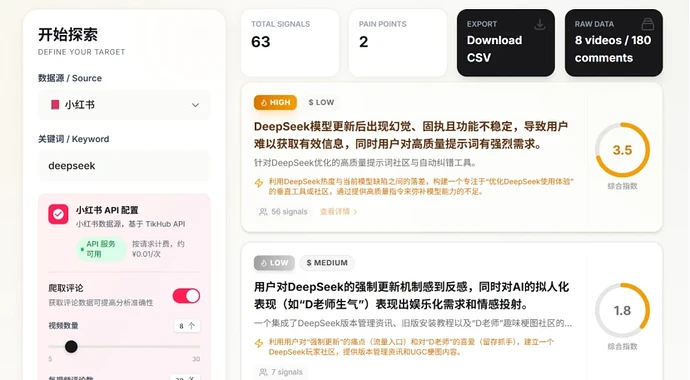Click the API 服务可用 status badge

coord(101,249)
